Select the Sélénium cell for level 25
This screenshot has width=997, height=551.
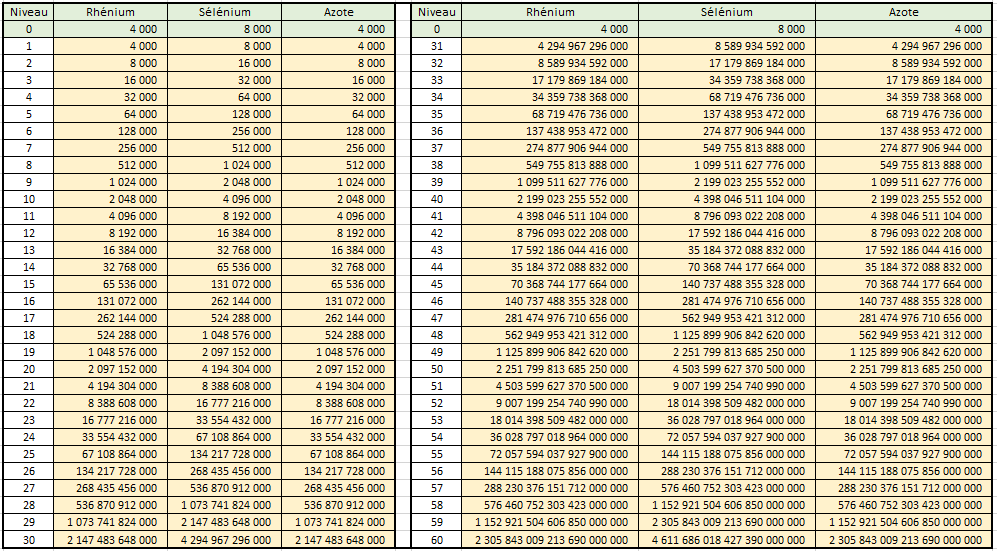click(x=224, y=454)
